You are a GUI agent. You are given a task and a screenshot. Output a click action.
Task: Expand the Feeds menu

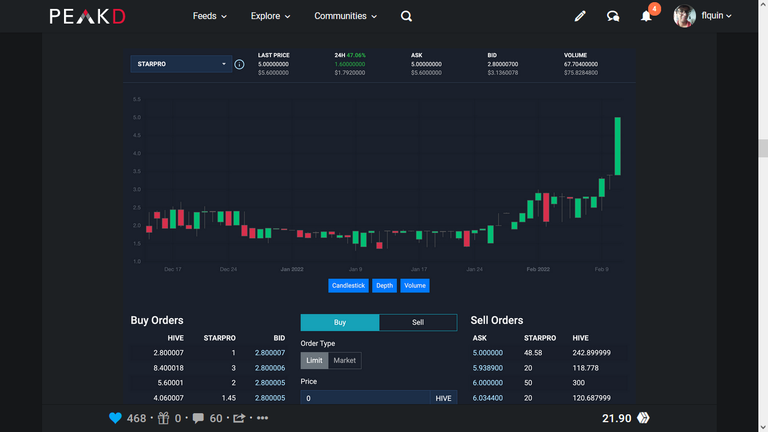click(x=210, y=16)
